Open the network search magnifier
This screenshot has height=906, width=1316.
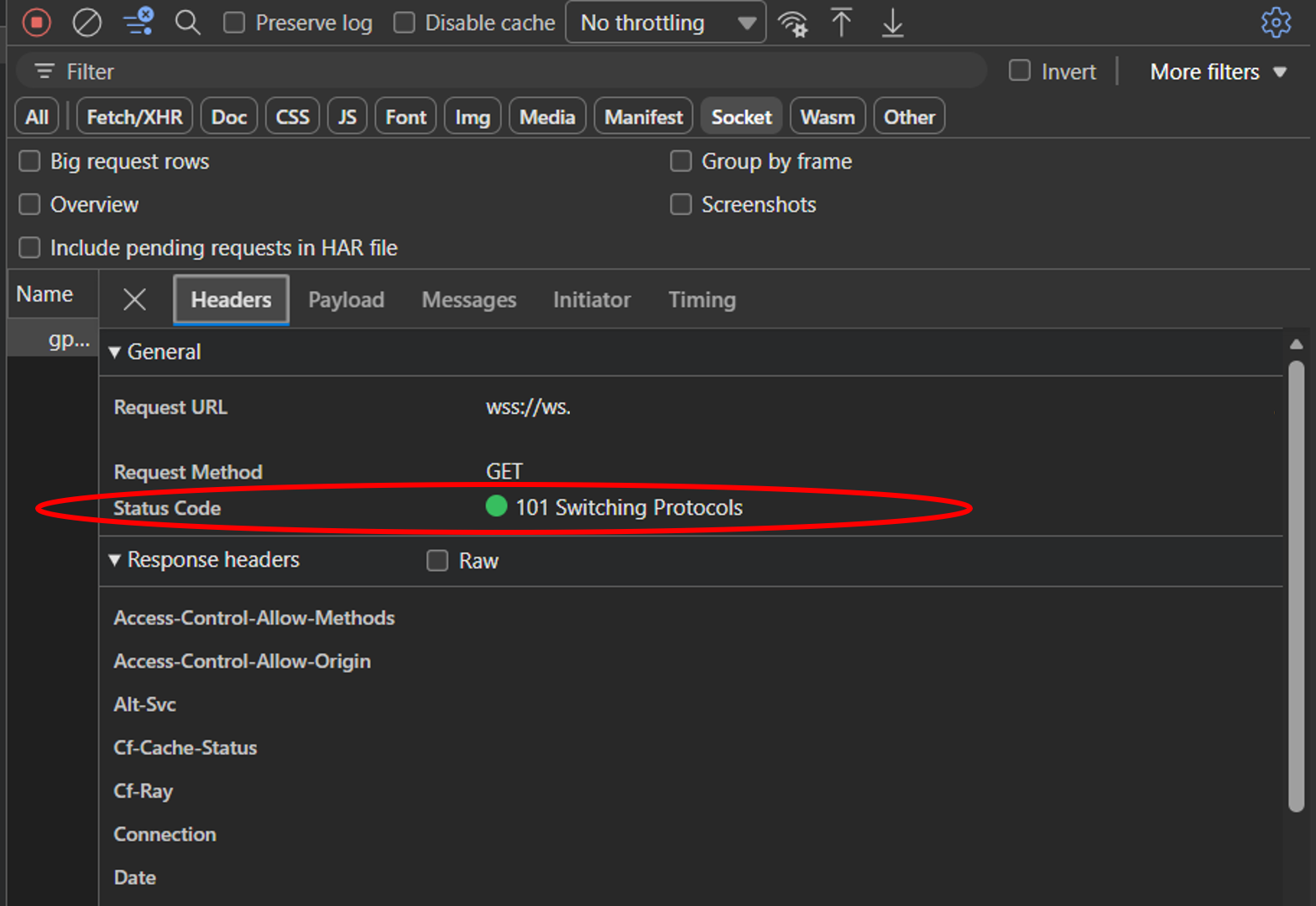tap(187, 23)
